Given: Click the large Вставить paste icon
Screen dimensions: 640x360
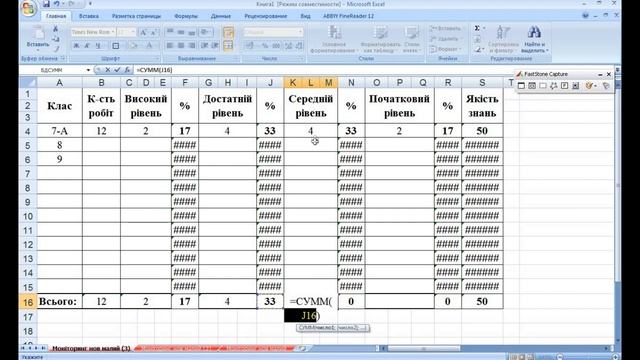Looking at the screenshot, I should [x=38, y=33].
